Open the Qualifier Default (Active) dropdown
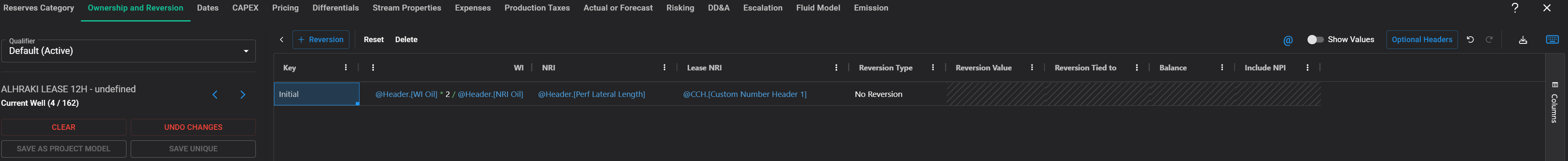This screenshot has height=161, width=1568. tap(129, 51)
